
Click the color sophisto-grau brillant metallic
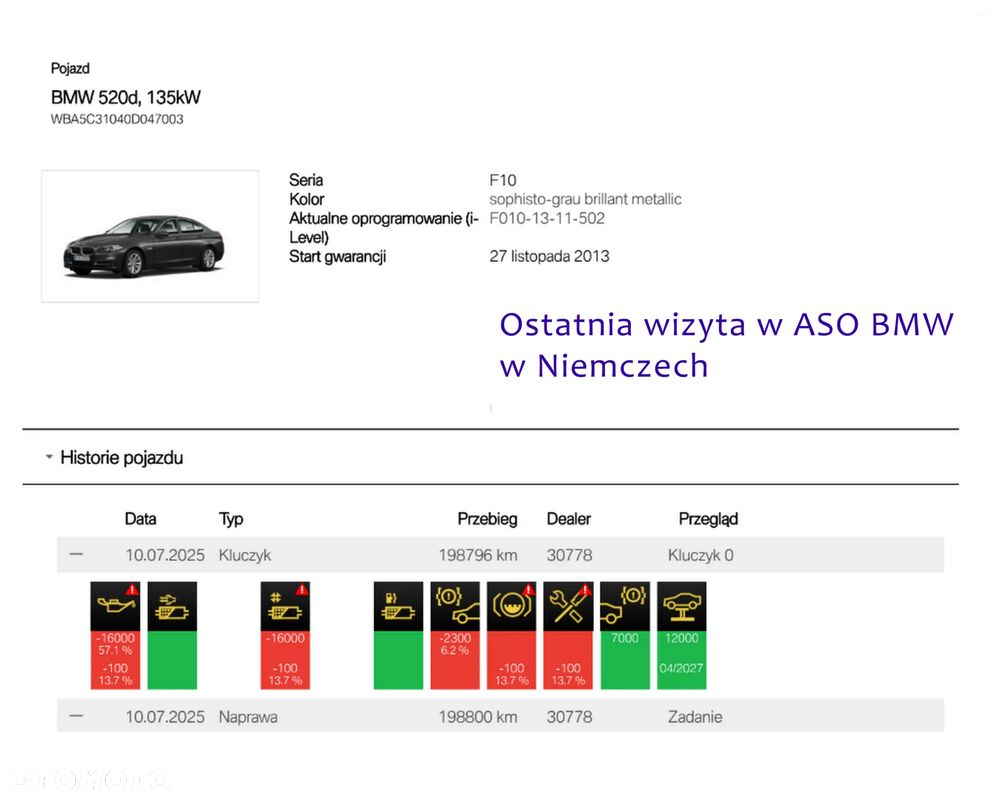click(585, 199)
